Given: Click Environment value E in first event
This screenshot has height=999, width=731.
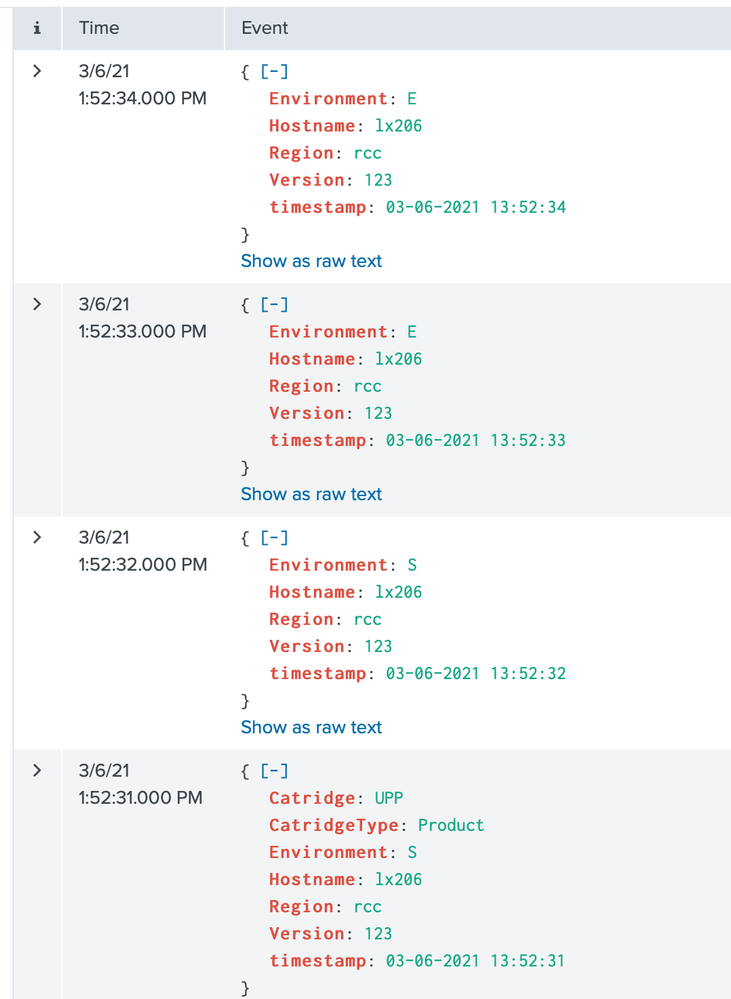Looking at the screenshot, I should [x=412, y=99].
